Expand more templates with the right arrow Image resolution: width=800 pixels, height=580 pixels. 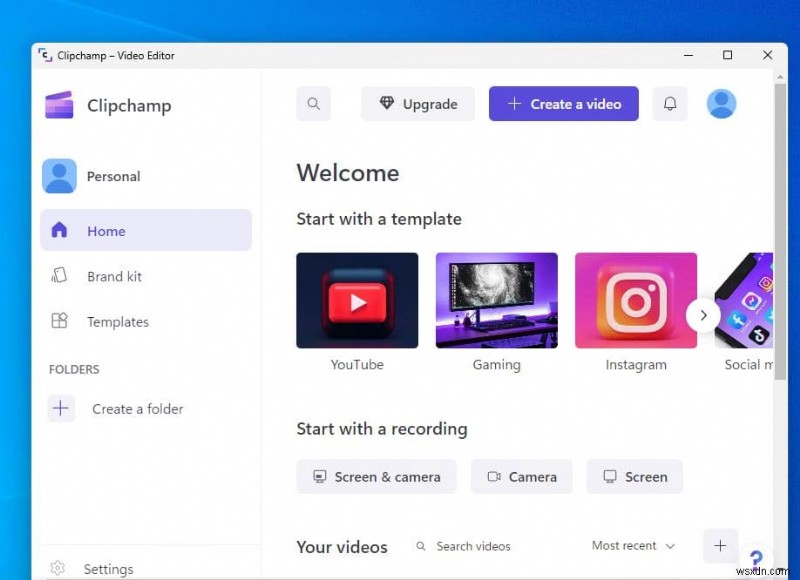point(703,314)
